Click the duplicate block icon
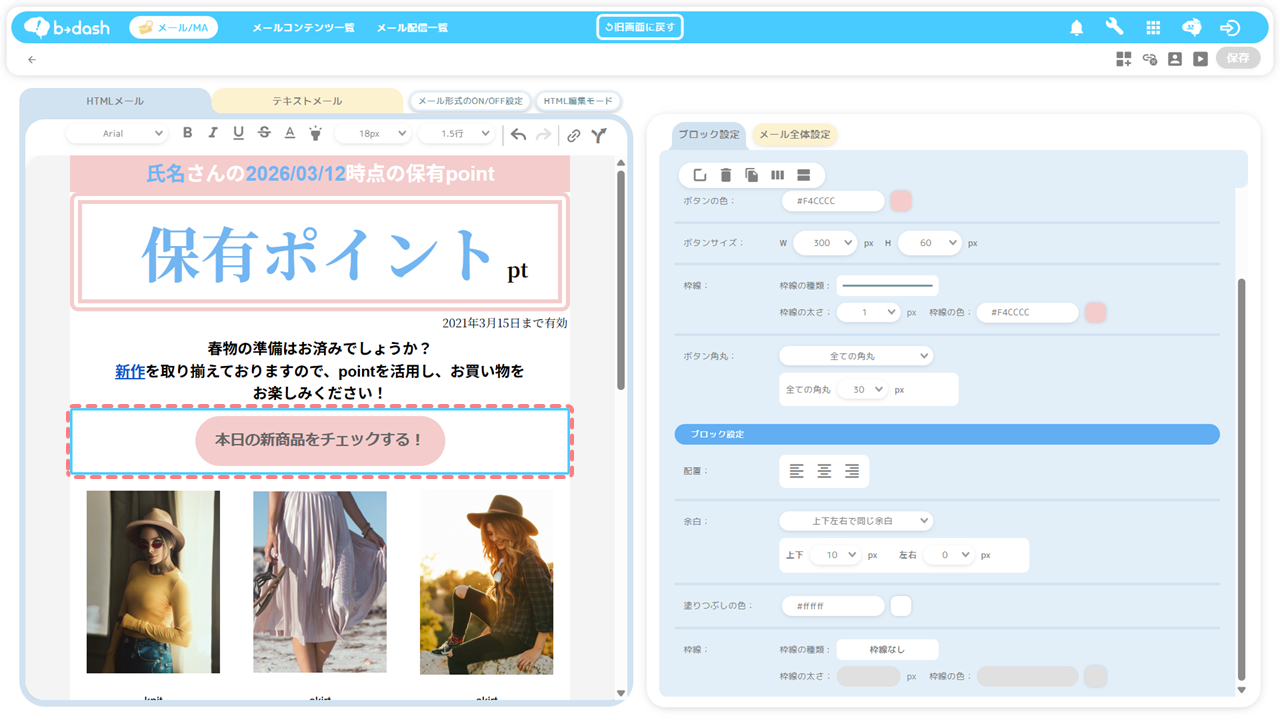 [751, 175]
